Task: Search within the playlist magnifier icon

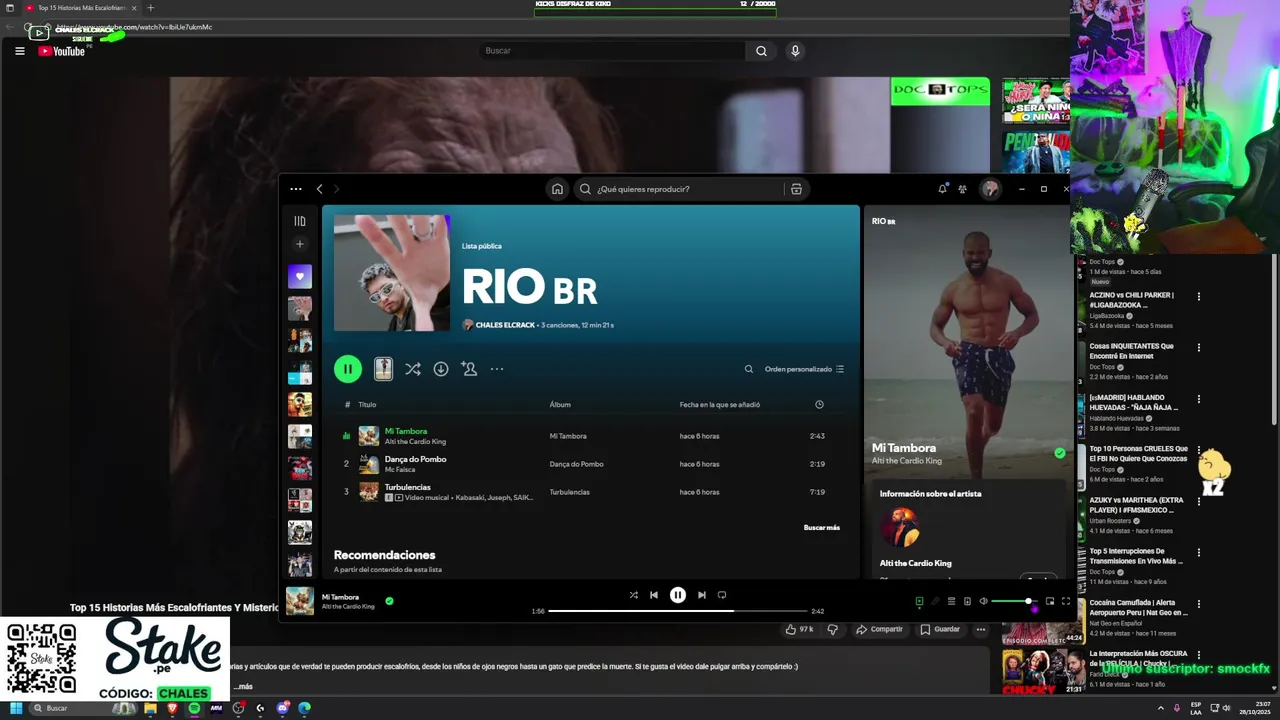Action: tap(749, 369)
